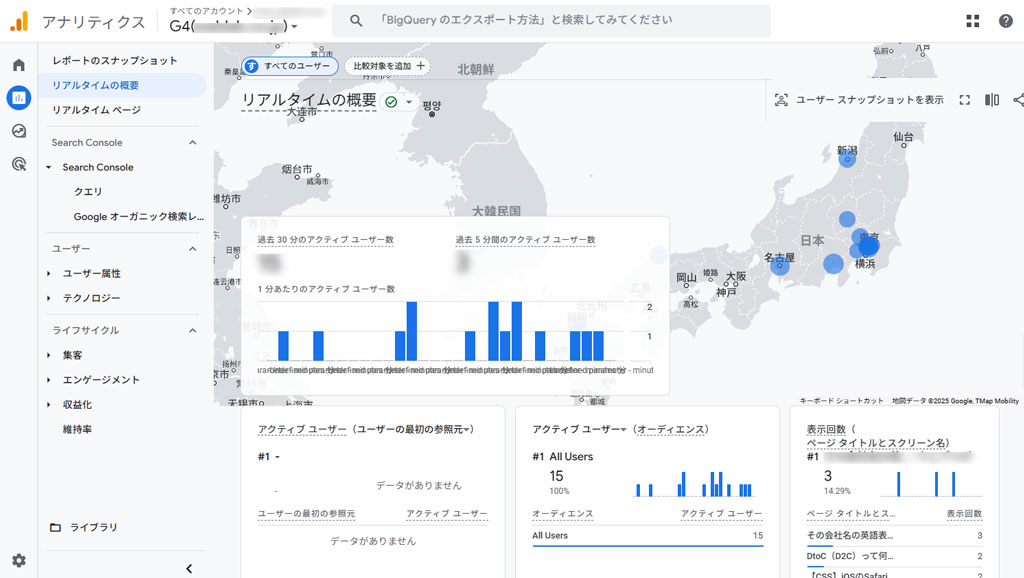Viewport: 1024px width, 578px height.
Task: Open Google オーガニック検索 report
Action: click(138, 217)
